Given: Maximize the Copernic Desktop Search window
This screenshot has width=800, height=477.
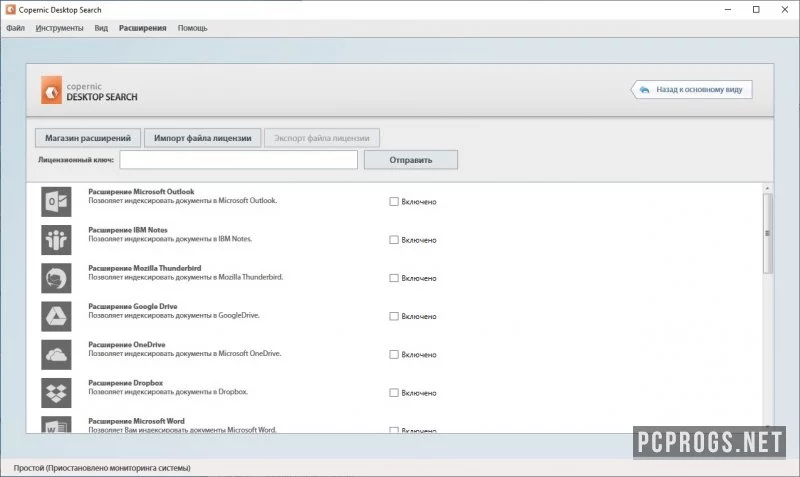Looking at the screenshot, I should pos(756,10).
